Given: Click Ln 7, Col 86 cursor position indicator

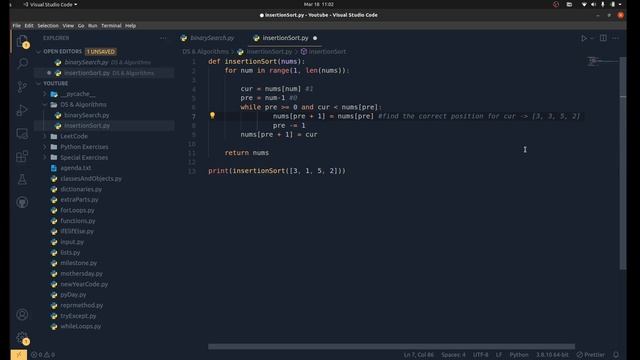Looking at the screenshot, I should tap(419, 355).
